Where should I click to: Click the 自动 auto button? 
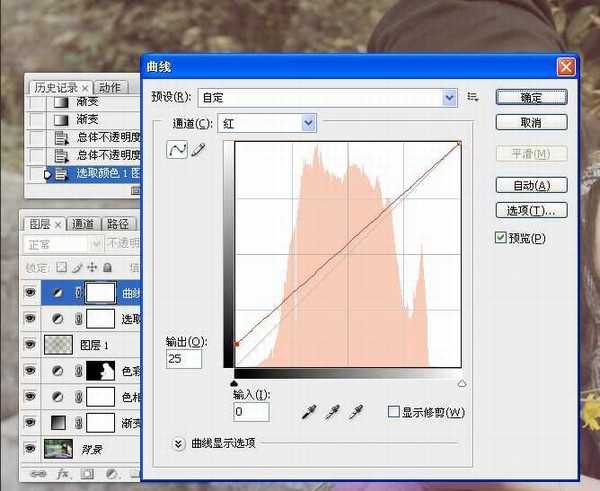(x=531, y=185)
